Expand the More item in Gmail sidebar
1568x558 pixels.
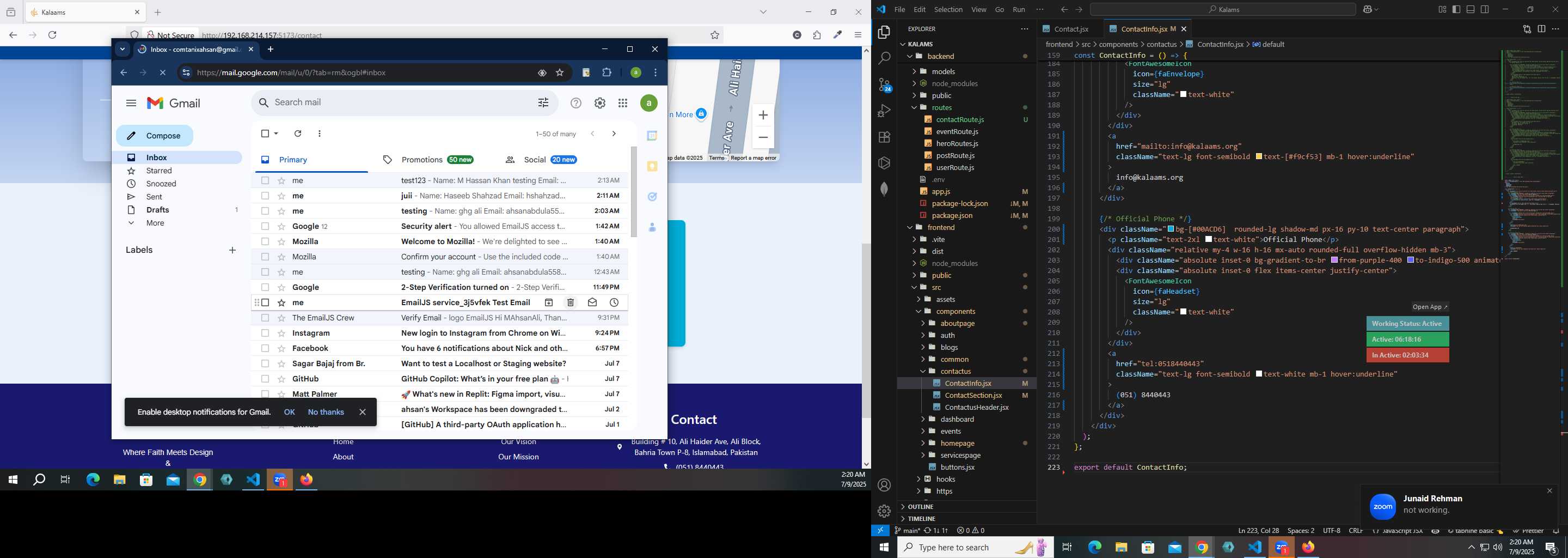tap(155, 223)
